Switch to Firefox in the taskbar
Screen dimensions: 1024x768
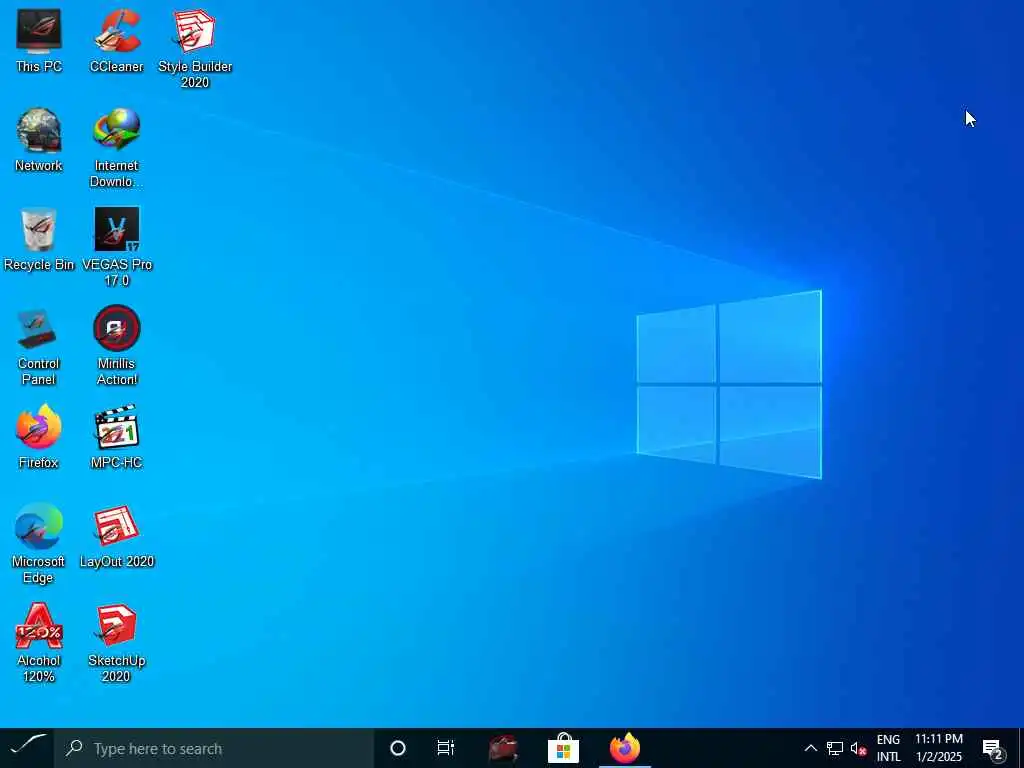(625, 748)
